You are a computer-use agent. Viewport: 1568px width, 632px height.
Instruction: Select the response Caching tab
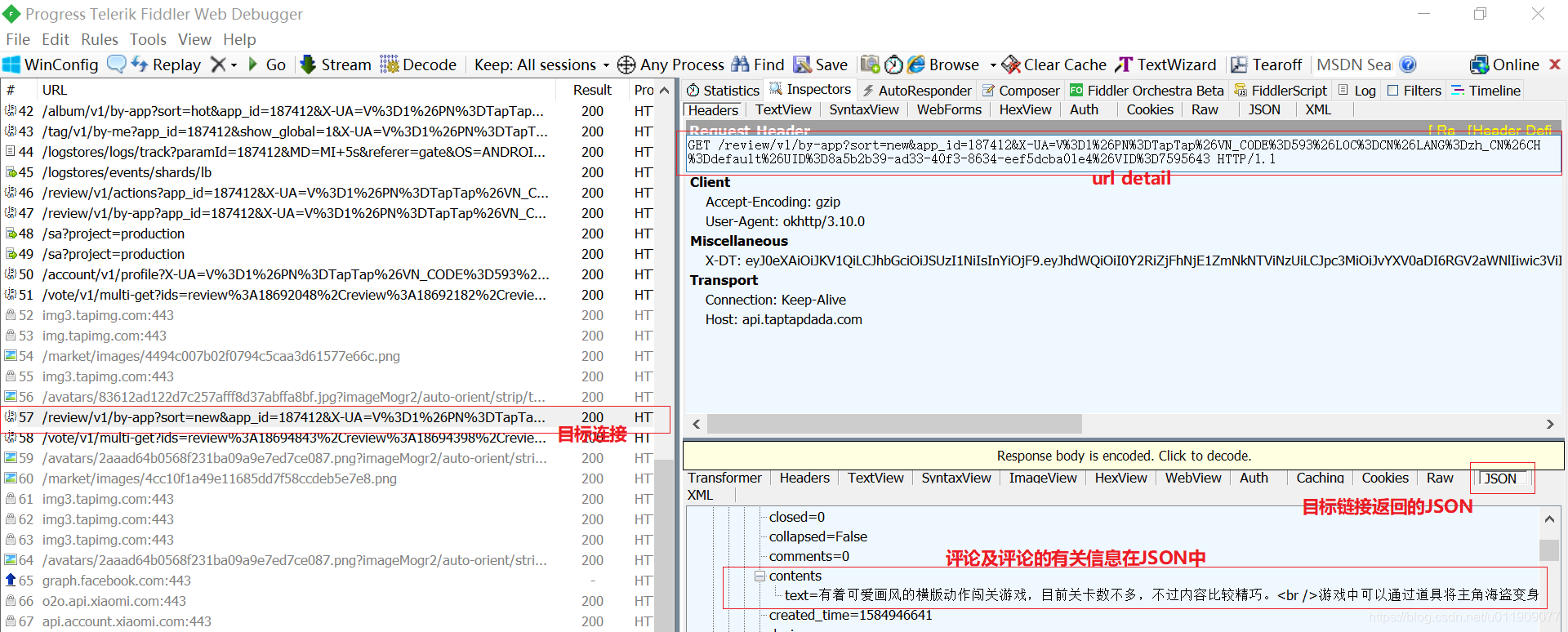pyautogui.click(x=1320, y=478)
